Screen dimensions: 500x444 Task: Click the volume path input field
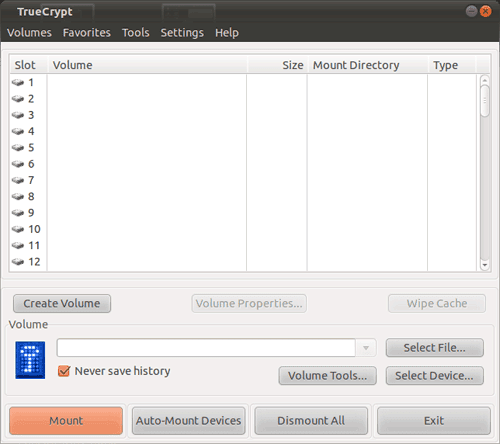(x=206, y=348)
